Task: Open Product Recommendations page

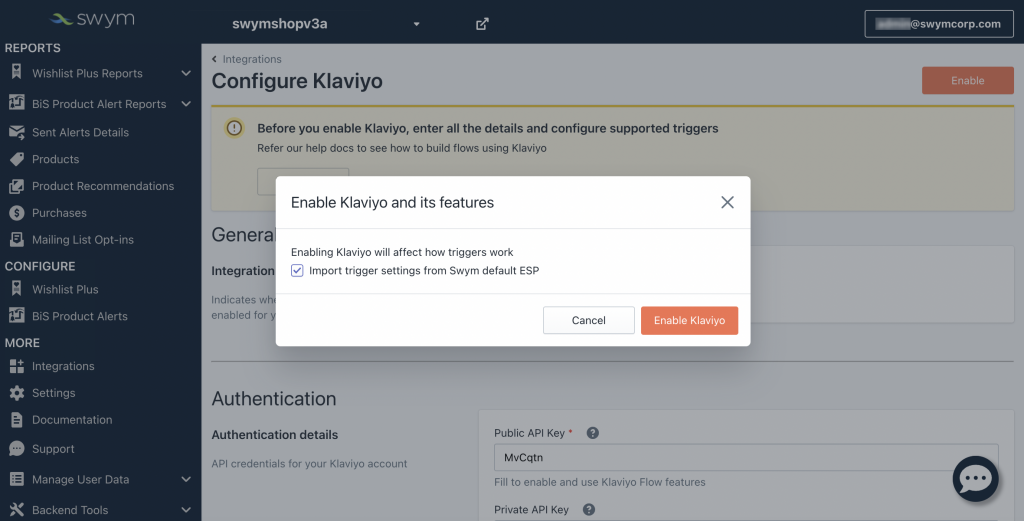Action: click(103, 186)
